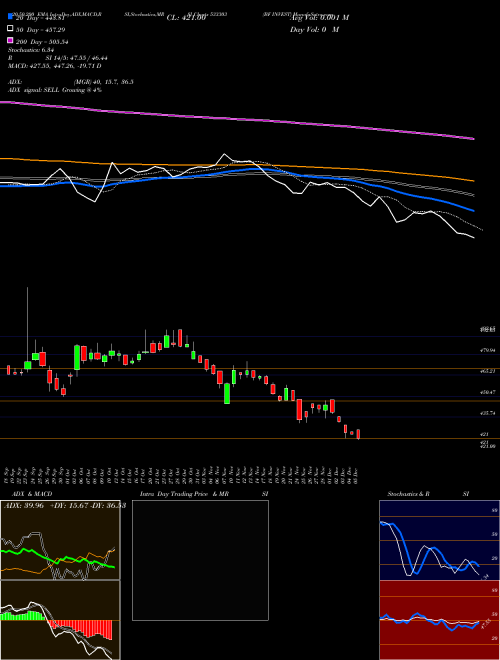Click the MACD: 427.55, 447.26, -19.71 line

point(55,66)
